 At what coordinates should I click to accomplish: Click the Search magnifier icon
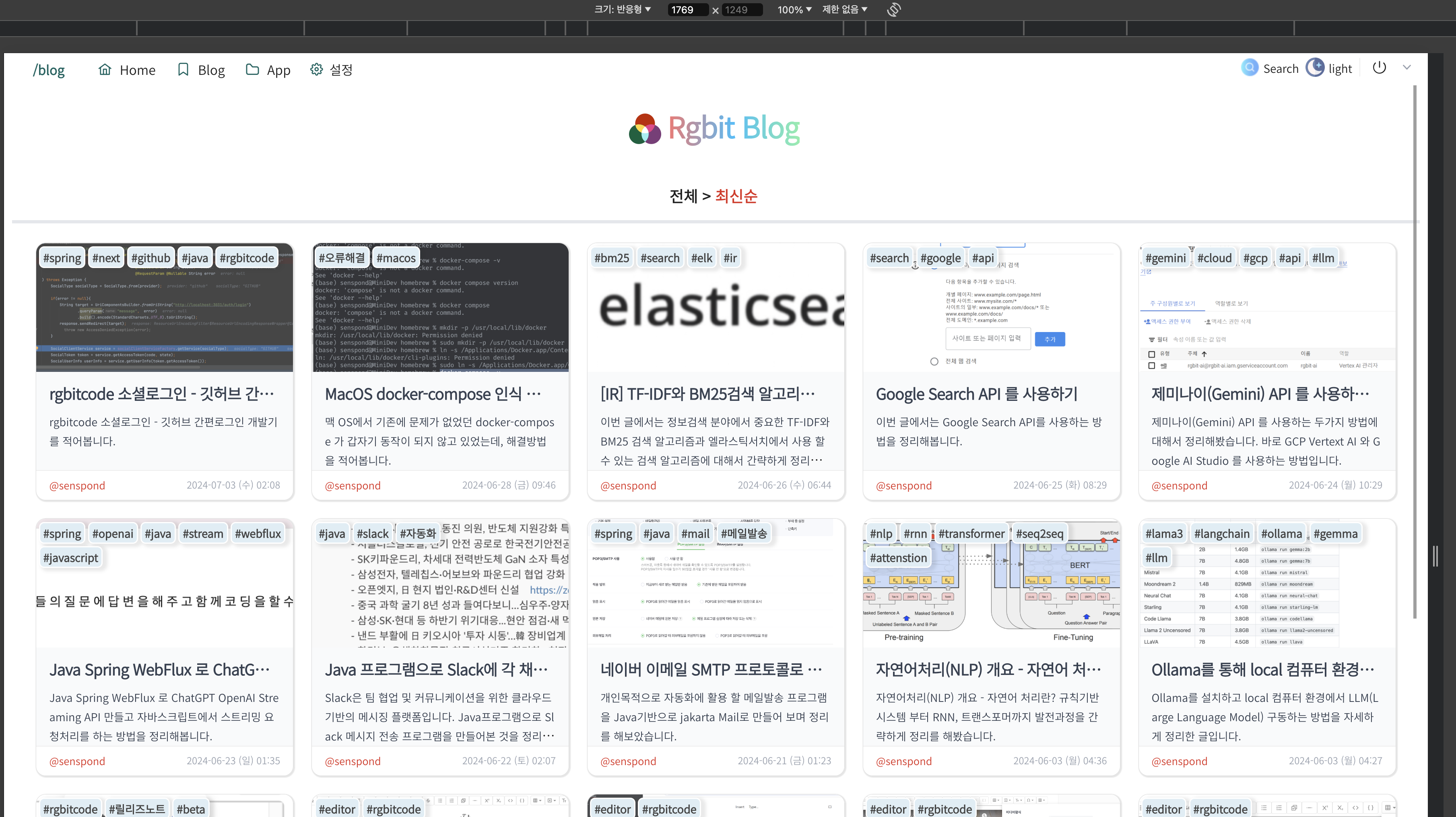[1250, 68]
